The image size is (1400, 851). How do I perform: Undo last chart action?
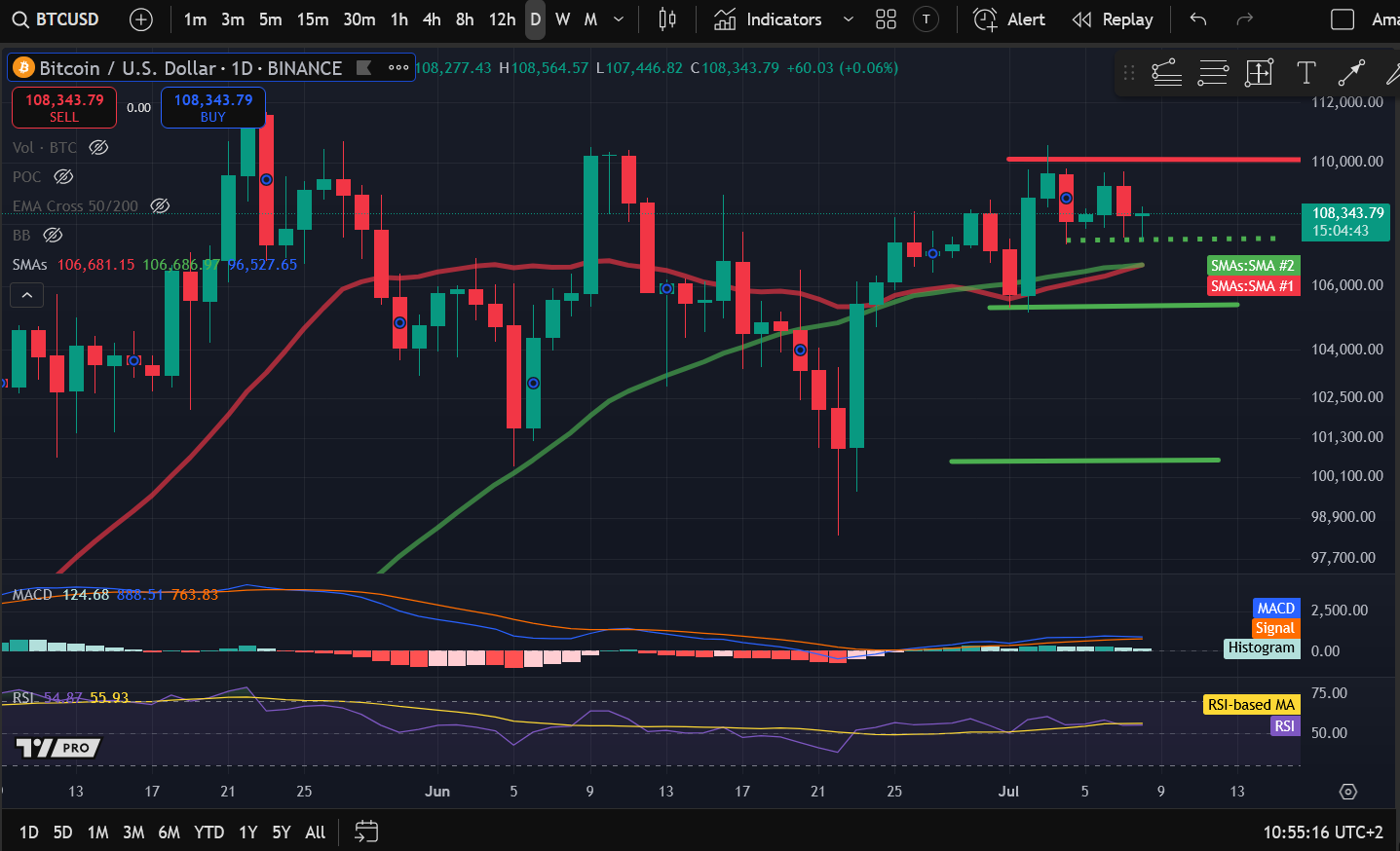click(1198, 19)
